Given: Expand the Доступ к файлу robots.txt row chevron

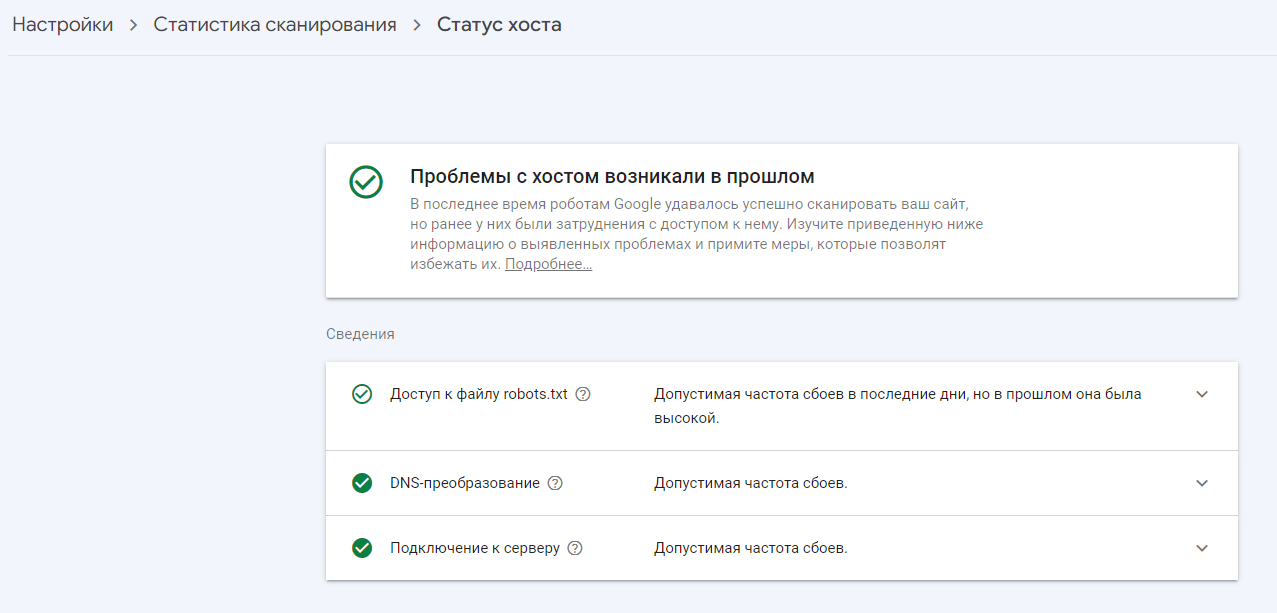Looking at the screenshot, I should [1202, 394].
